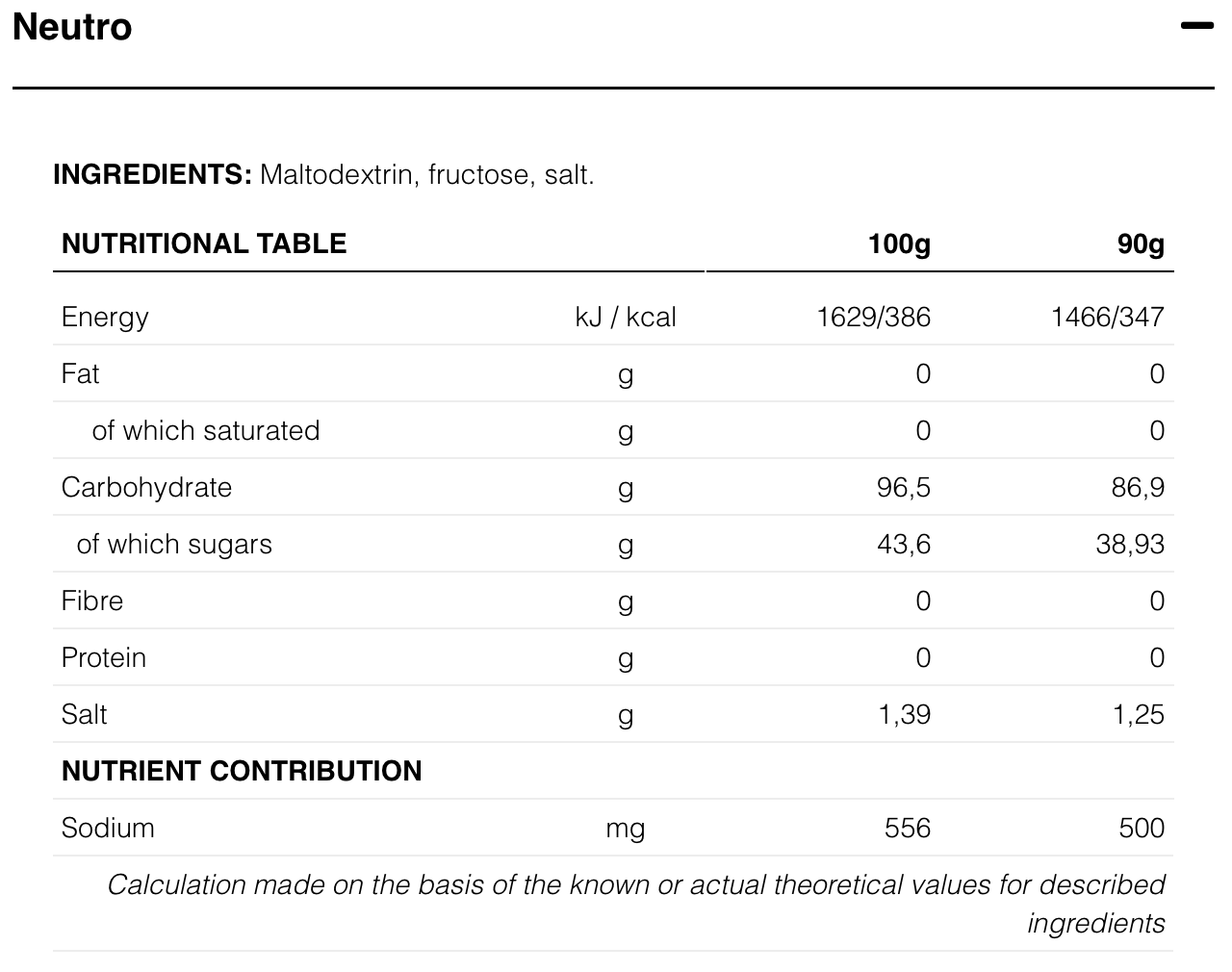
Task: Click the 100g column header
Action: tap(899, 243)
